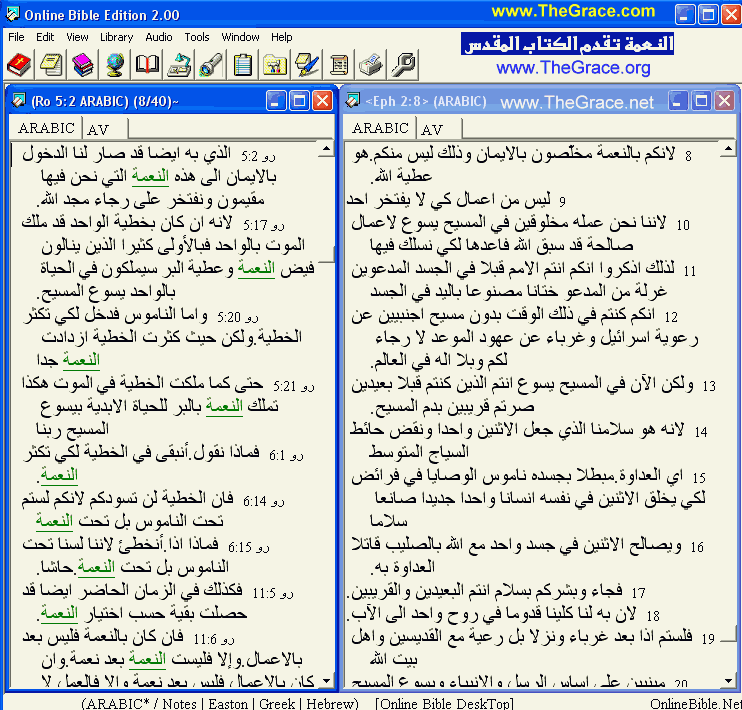Open the red Bible book toolbar icon
This screenshot has width=742, height=710.
[19, 65]
